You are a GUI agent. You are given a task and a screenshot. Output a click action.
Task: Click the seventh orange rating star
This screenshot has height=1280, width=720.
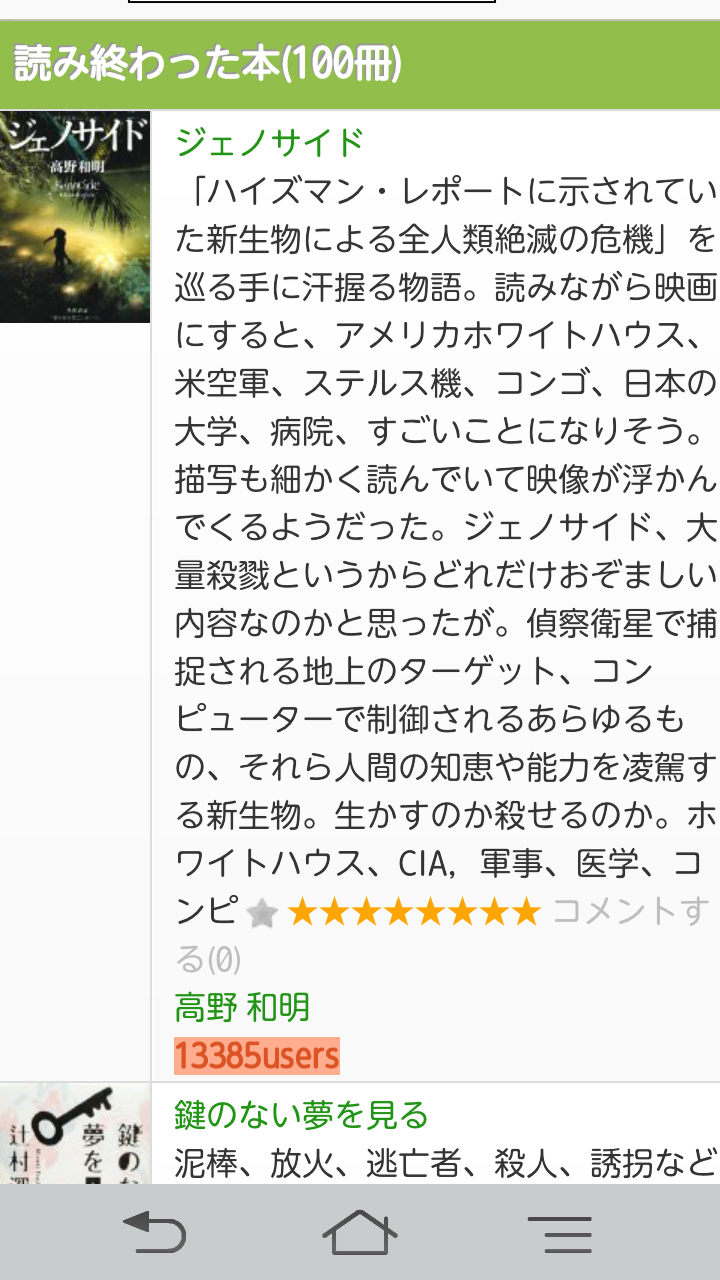click(492, 912)
